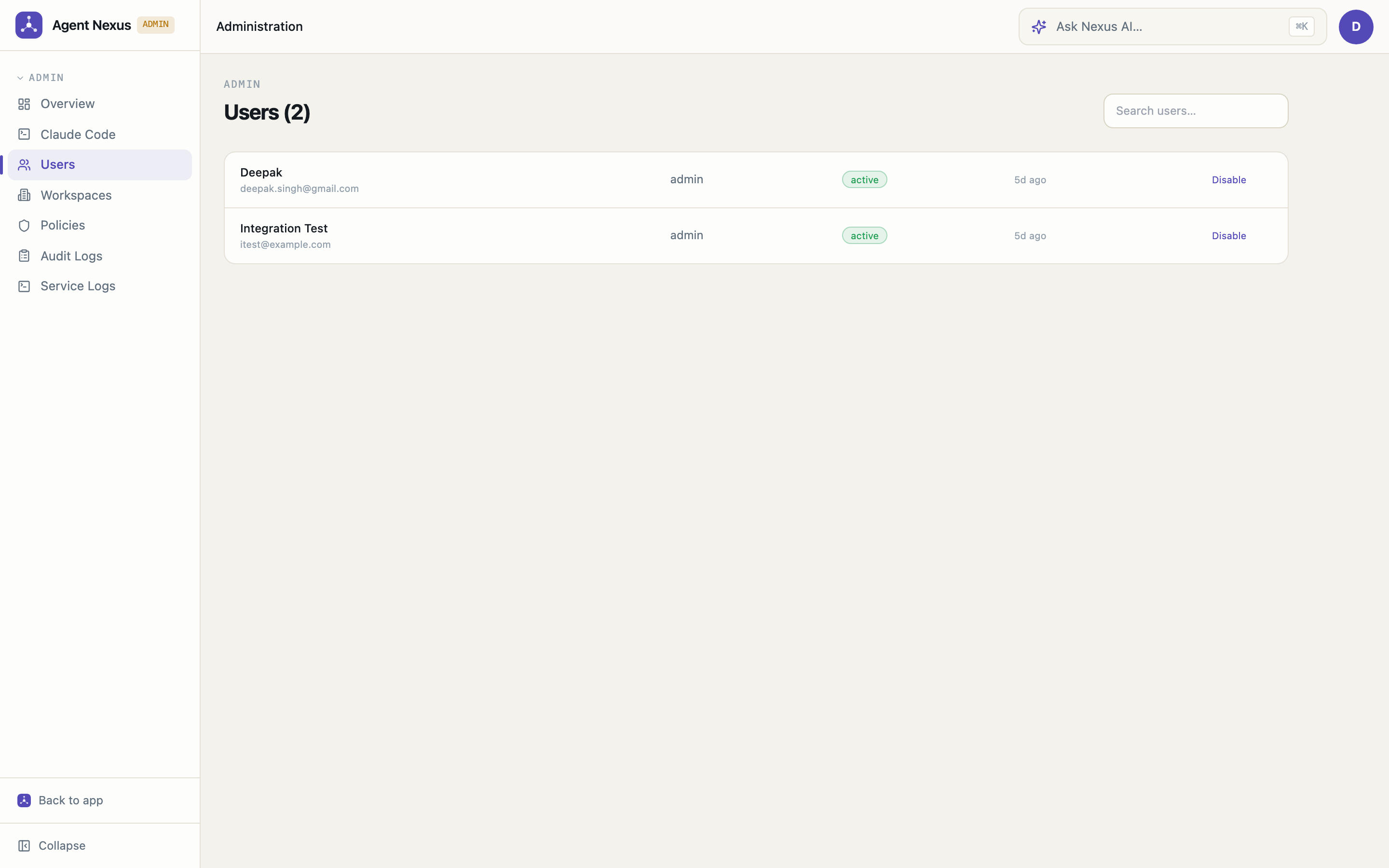The height and width of the screenshot is (868, 1389).
Task: Open Workspaces from the sidebar
Action: tap(100, 195)
